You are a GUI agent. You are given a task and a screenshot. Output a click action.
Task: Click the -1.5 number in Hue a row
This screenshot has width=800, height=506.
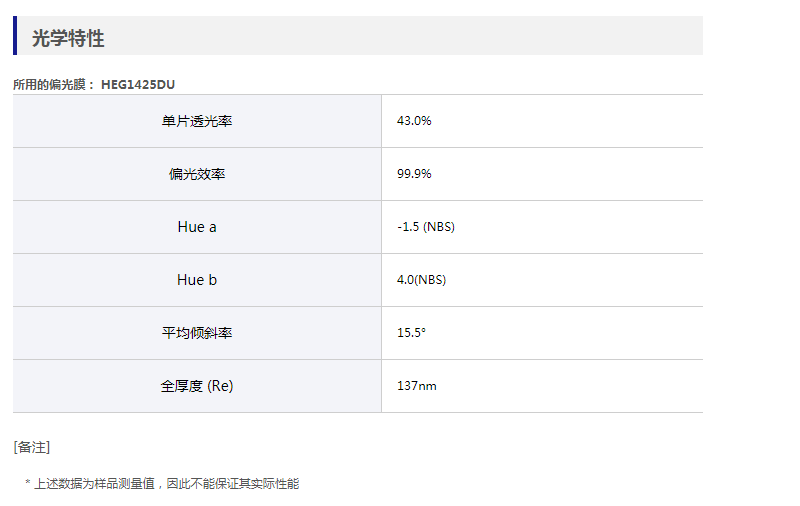(x=408, y=227)
